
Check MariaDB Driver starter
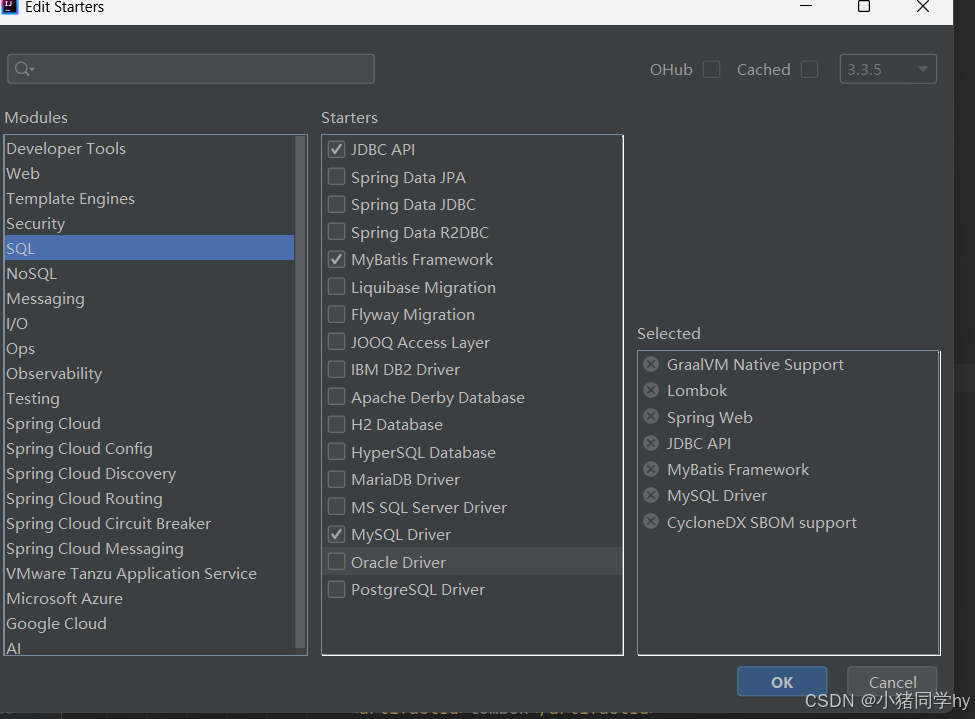336,479
